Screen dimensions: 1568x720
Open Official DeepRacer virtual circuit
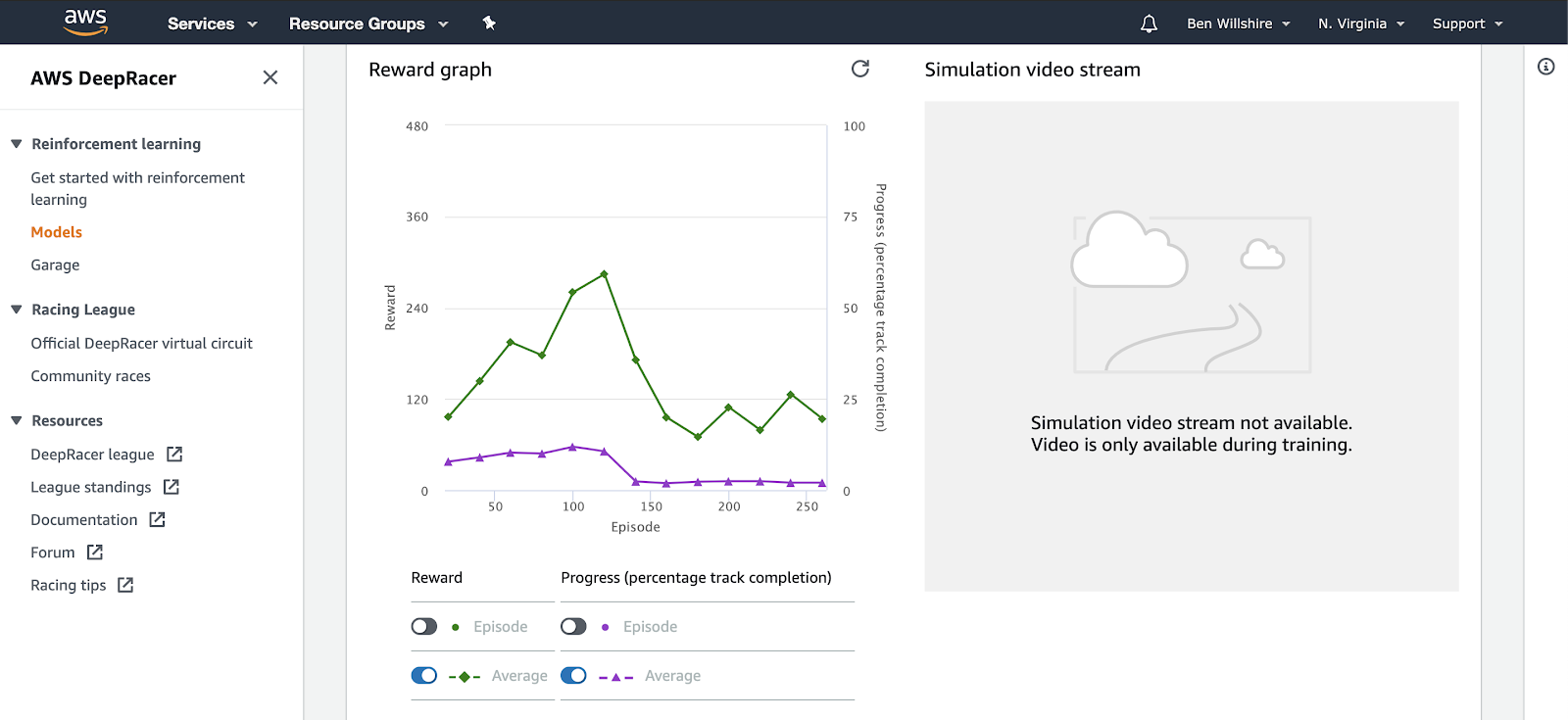[x=141, y=343]
